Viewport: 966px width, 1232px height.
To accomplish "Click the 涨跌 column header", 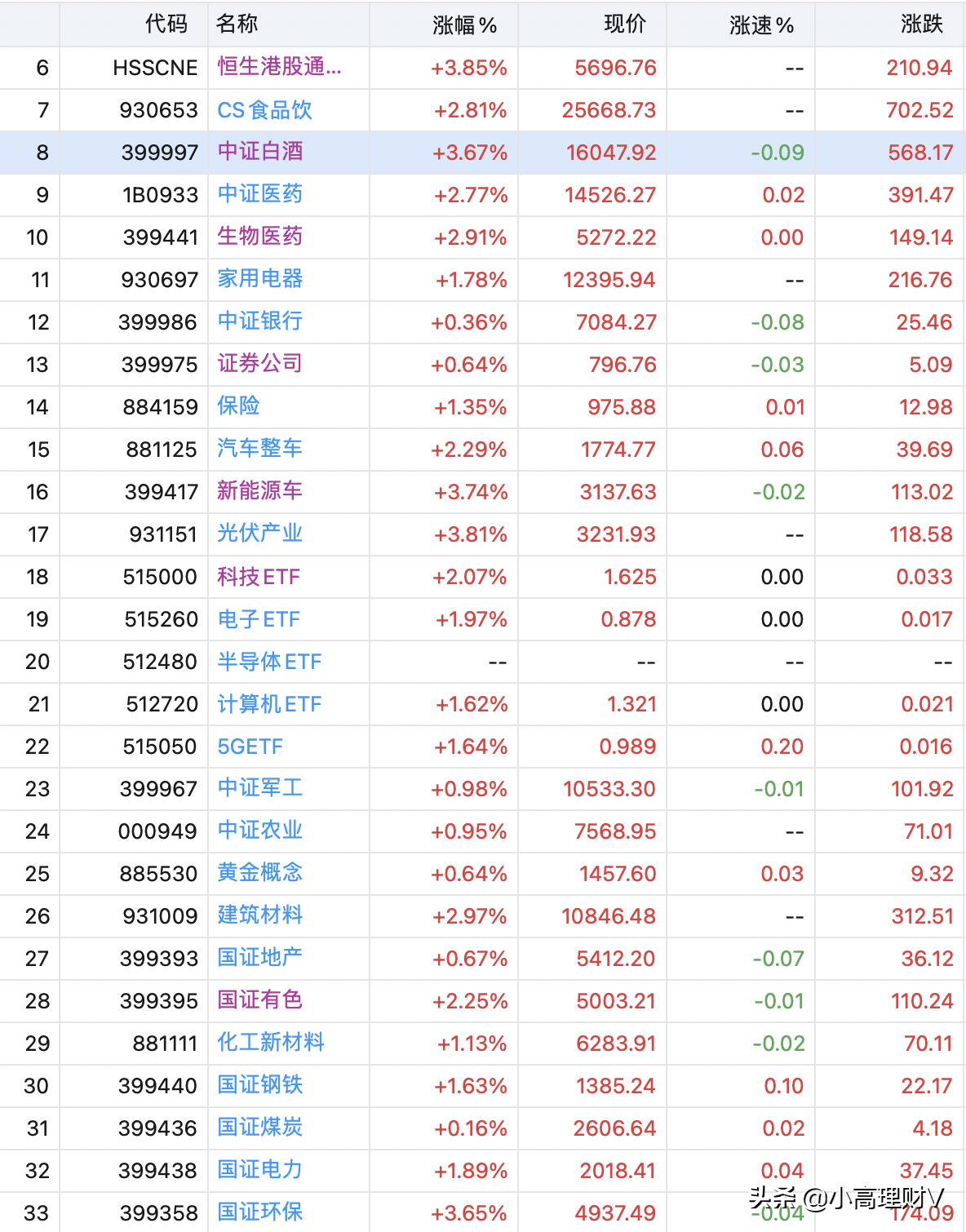I will pos(922,24).
